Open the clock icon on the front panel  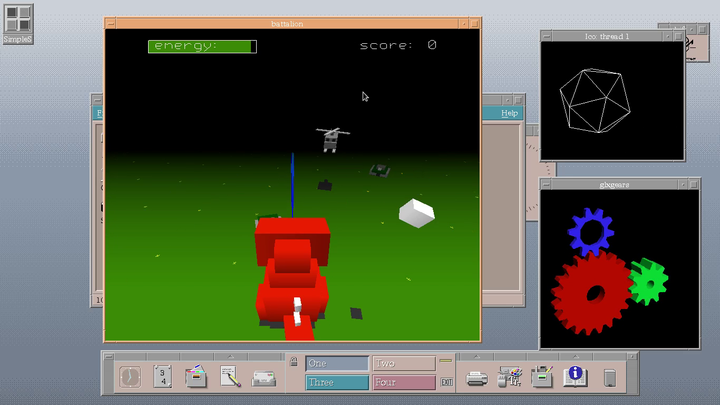[131, 377]
